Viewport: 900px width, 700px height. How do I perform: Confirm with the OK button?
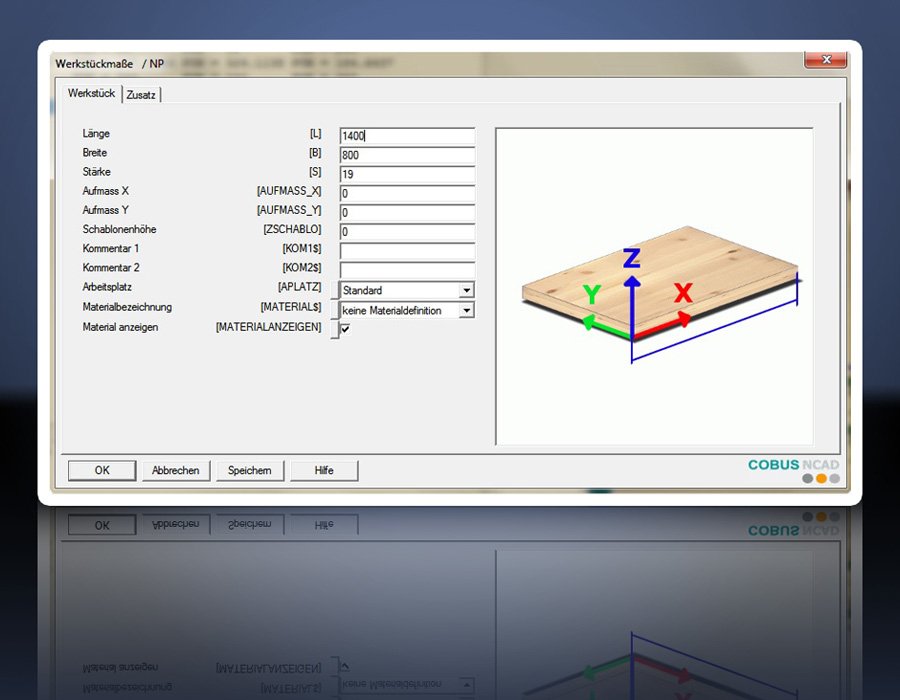(102, 470)
